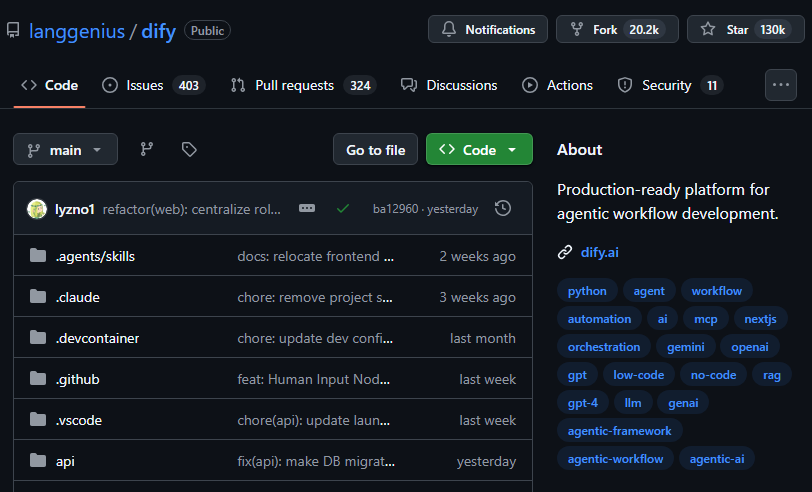Select the openai topic tag
Viewport: 812px width, 492px height.
(749, 346)
